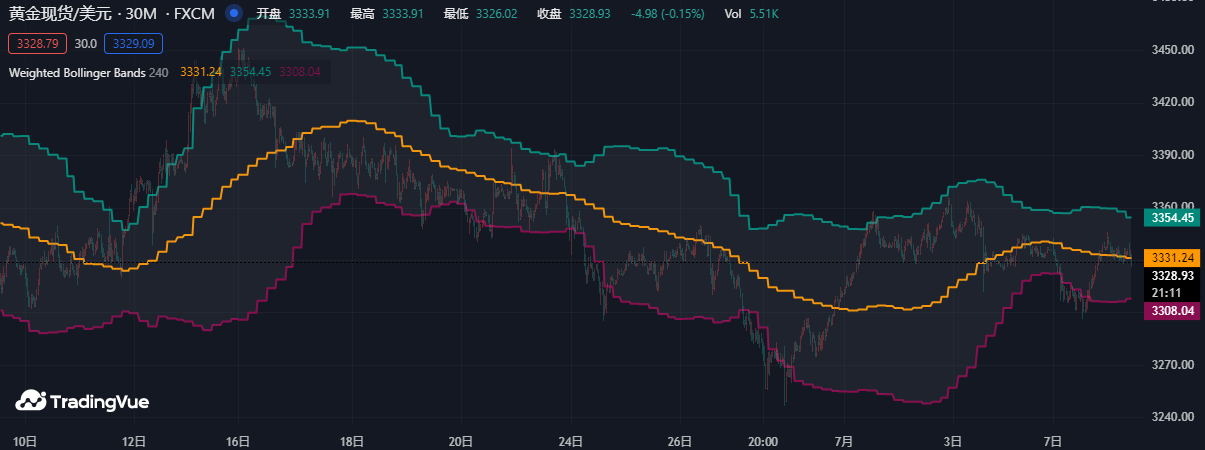The width and height of the screenshot is (1205, 450).
Task: Select the magenta 3308.04 price axis label
Action: (1173, 311)
